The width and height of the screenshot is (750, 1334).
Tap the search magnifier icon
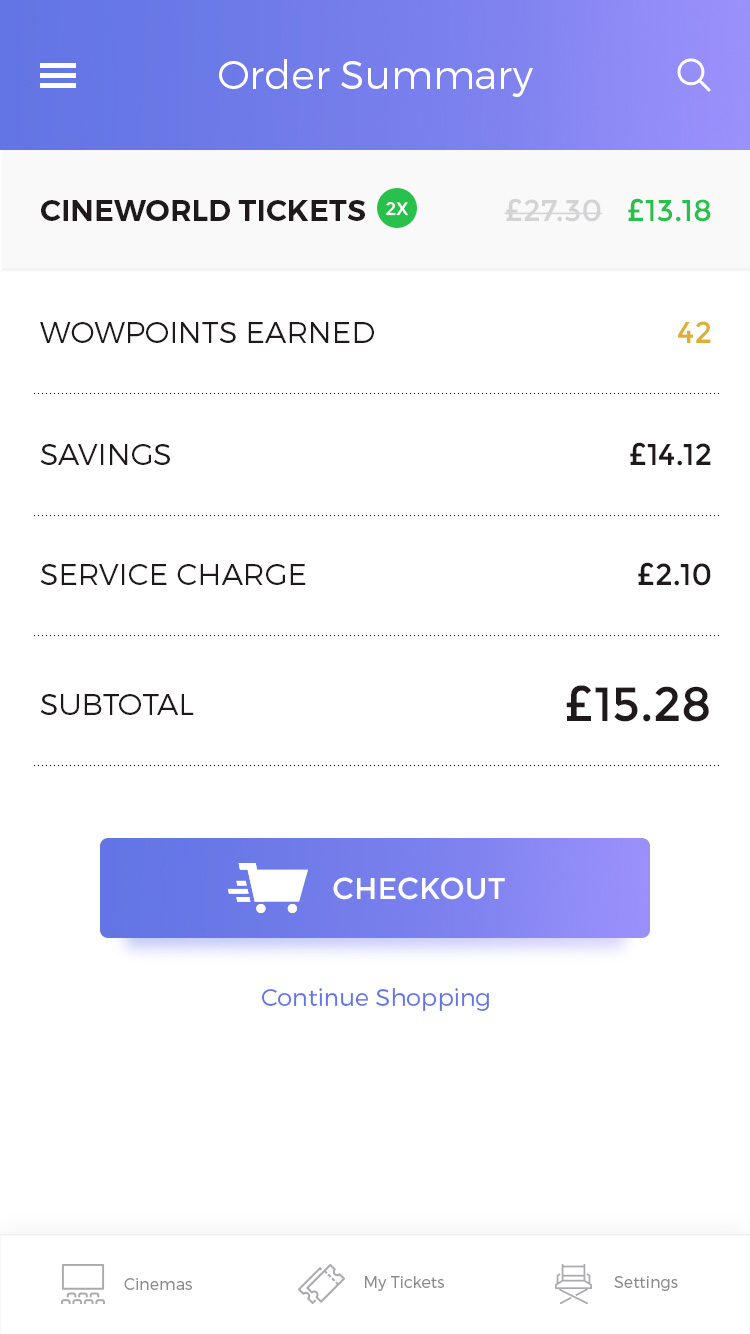click(693, 75)
